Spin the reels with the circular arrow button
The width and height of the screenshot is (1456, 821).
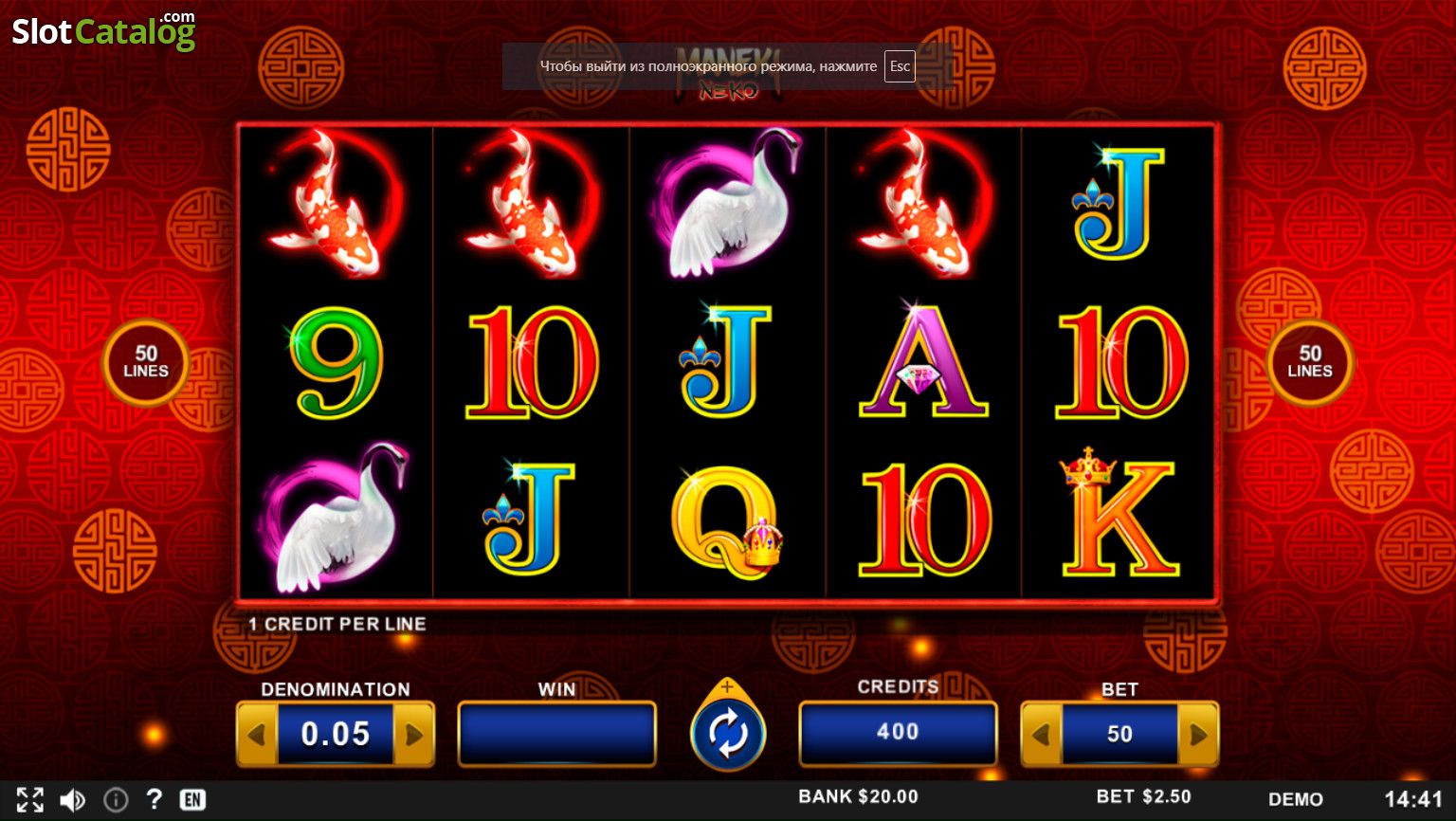(x=727, y=733)
